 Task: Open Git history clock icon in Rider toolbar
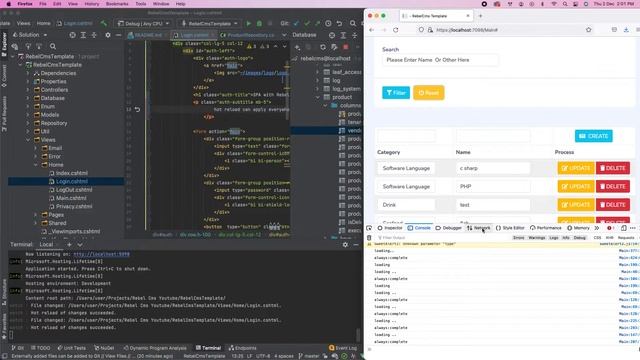click(328, 24)
